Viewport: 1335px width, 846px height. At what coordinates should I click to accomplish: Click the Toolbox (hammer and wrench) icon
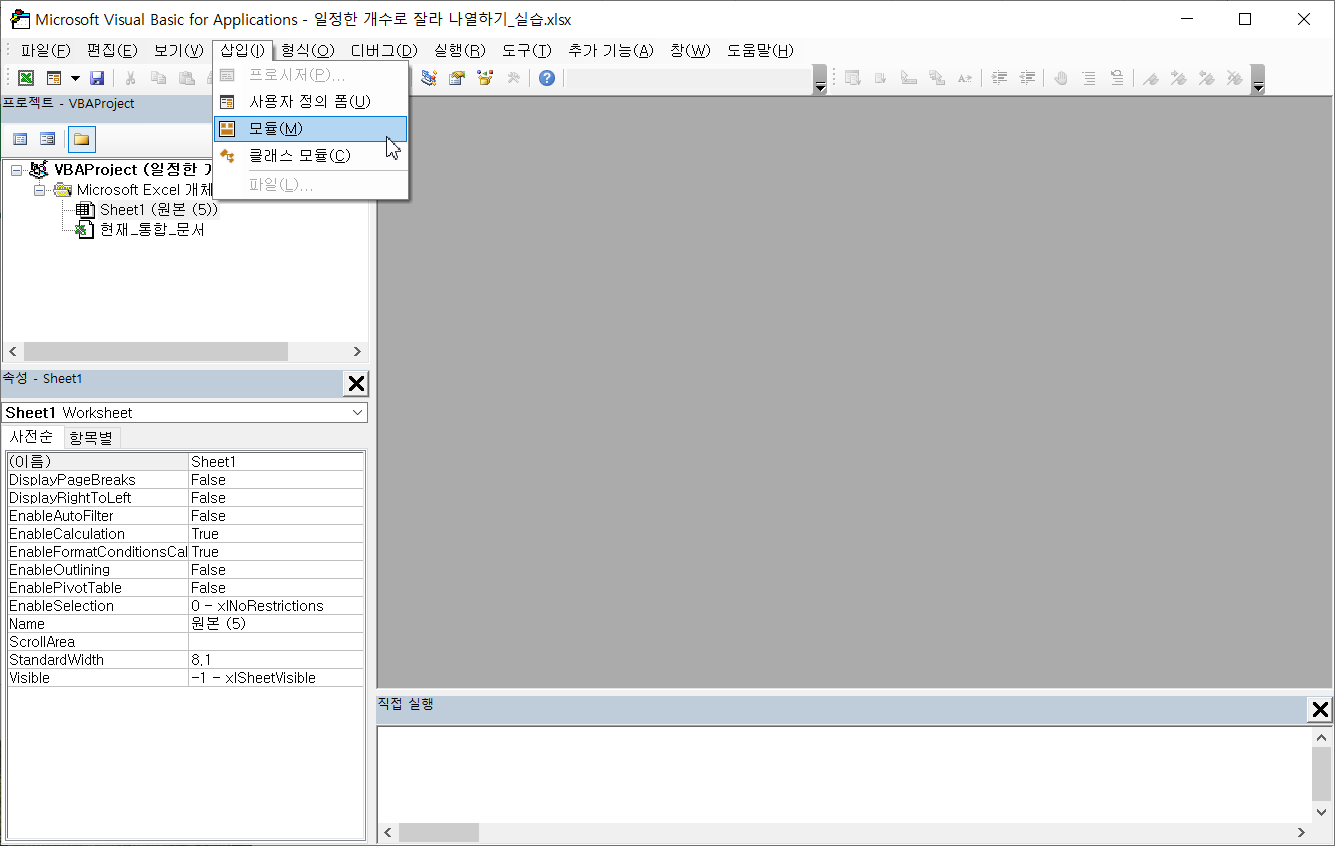coord(513,78)
